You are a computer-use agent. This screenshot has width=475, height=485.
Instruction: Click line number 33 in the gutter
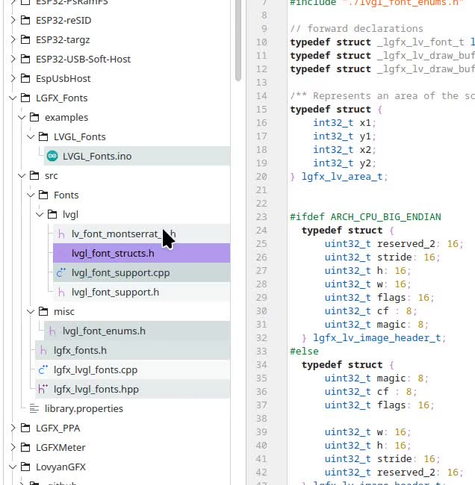pyautogui.click(x=262, y=351)
